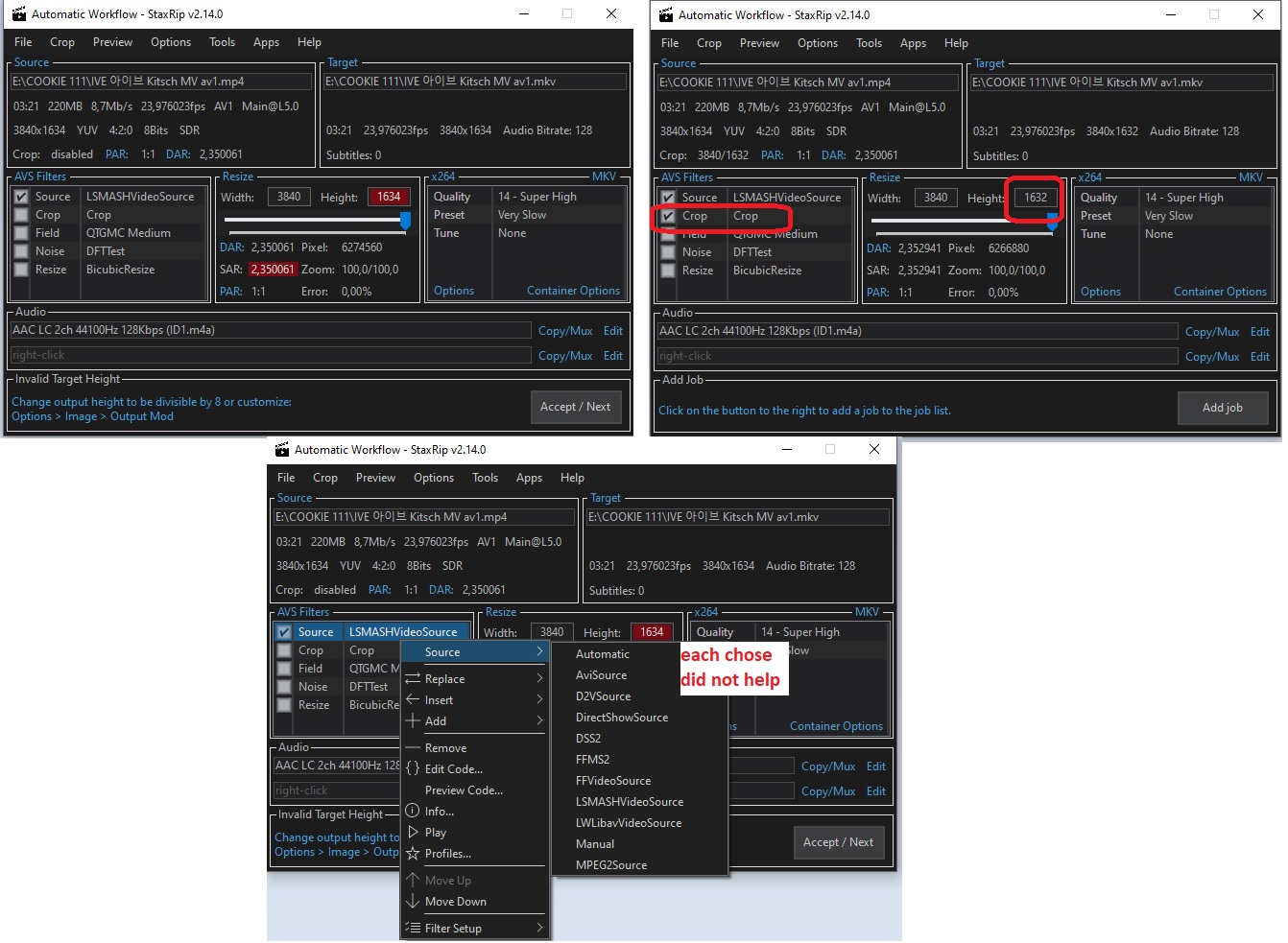Click the Target path field in the bottom window
Viewport: 1288px width, 943px height.
[738, 517]
